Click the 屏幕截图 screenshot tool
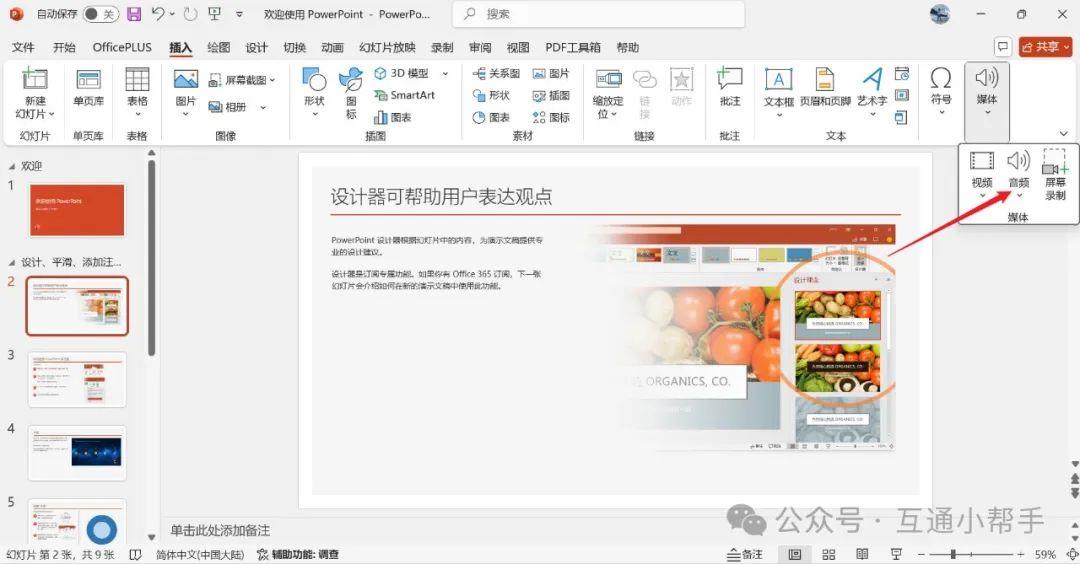The height and width of the screenshot is (564, 1080). coord(238,80)
